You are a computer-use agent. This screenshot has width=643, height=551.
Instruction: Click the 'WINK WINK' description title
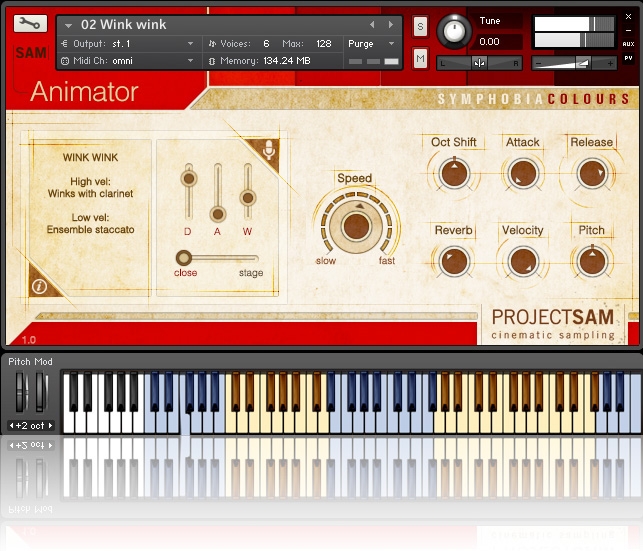click(x=90, y=157)
